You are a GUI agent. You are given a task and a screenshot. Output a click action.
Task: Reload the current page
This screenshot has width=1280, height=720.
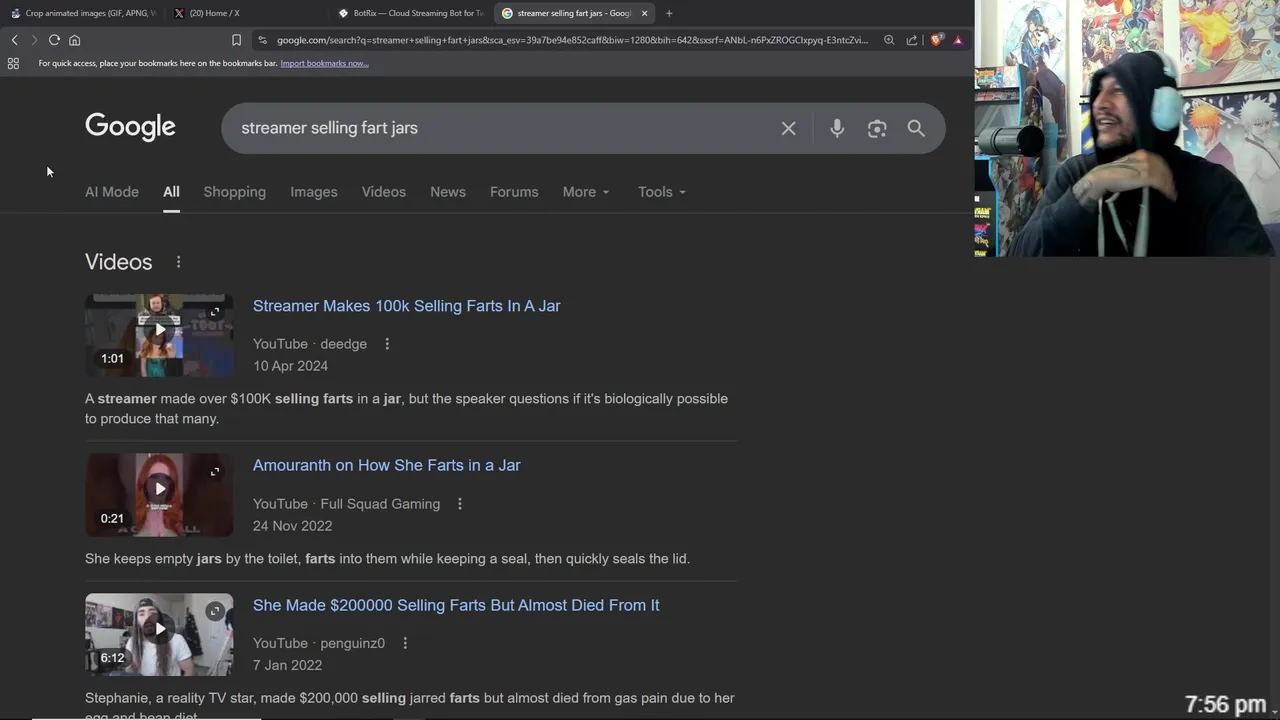point(54,40)
